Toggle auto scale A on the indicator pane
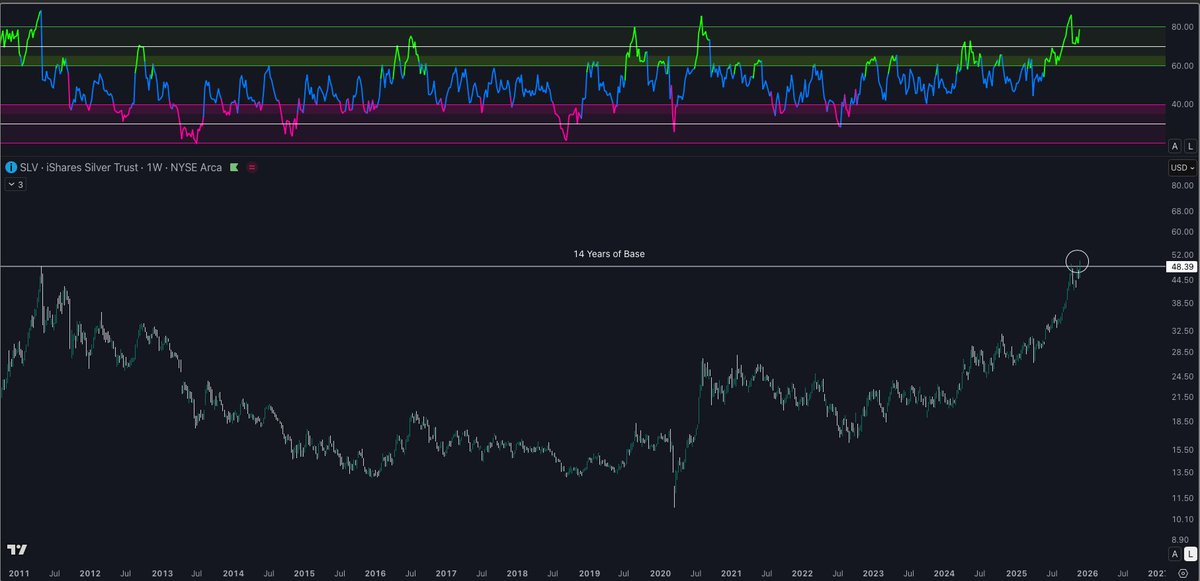This screenshot has width=1200, height=581. click(1175, 147)
